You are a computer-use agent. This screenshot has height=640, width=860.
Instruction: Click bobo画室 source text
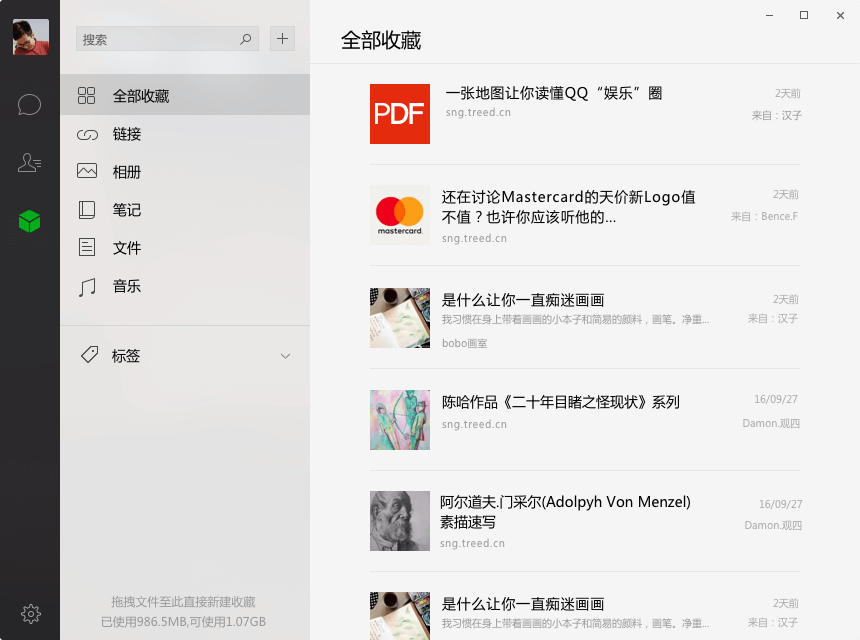coord(465,343)
